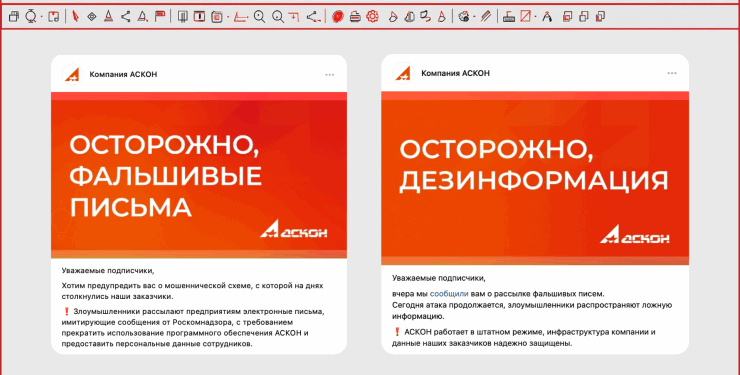Click the red flag icon
This screenshot has width=740, height=375.
click(160, 17)
